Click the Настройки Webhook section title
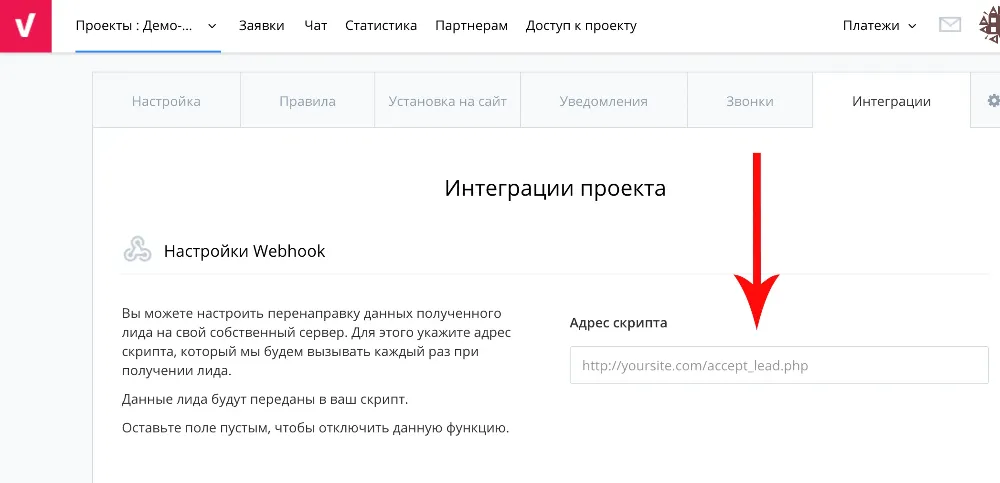Screen dimensions: 1000x483 coord(245,251)
